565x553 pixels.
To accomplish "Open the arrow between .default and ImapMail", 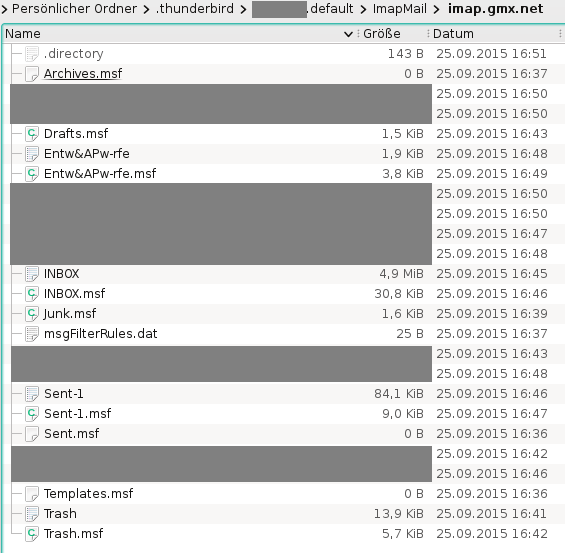I will (363, 9).
